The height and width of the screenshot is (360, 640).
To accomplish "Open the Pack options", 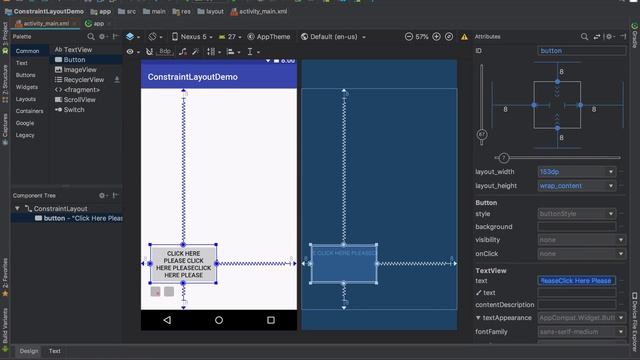I will click(213, 51).
